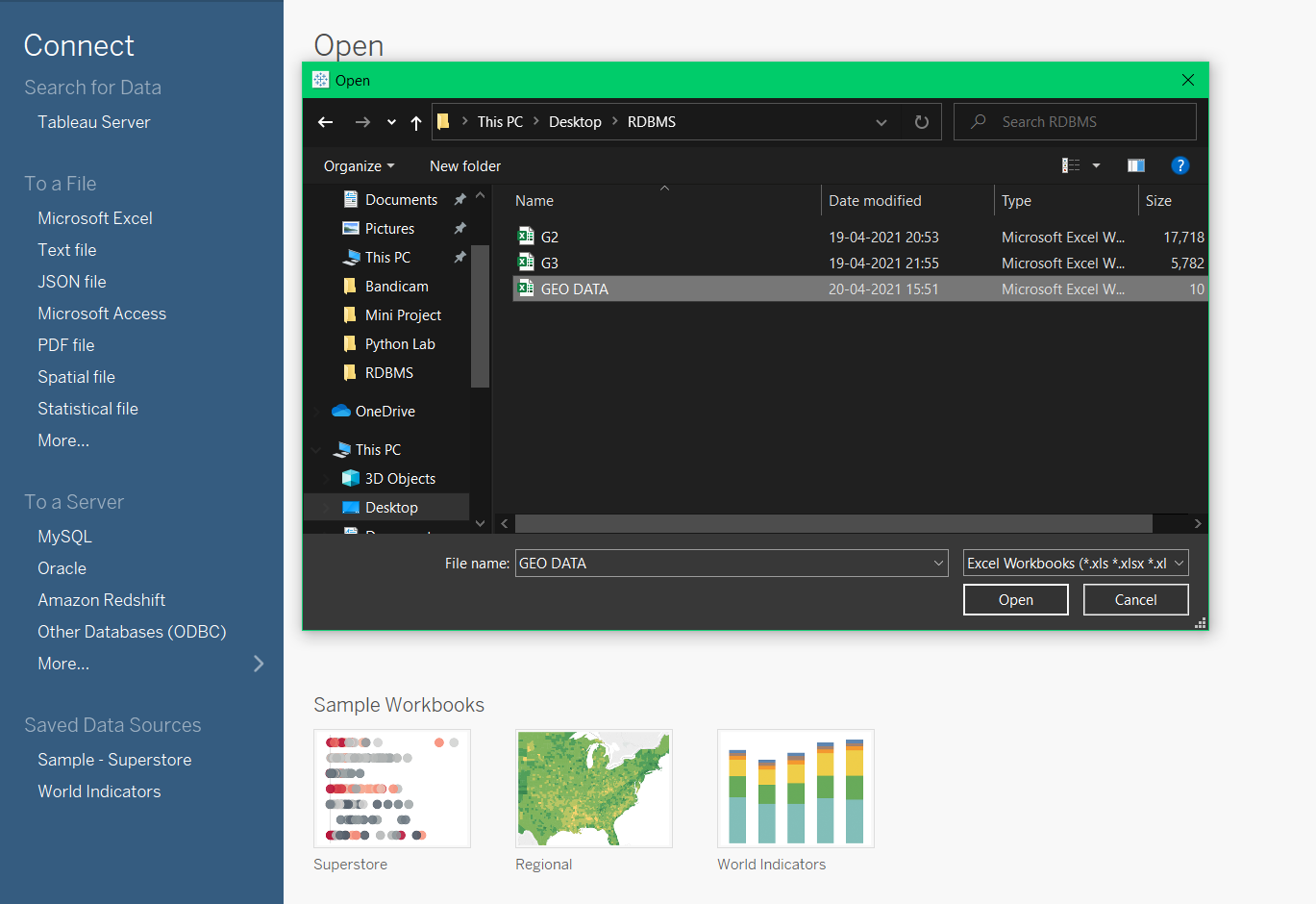Click the blue Help question-mark icon

pos(1180,164)
